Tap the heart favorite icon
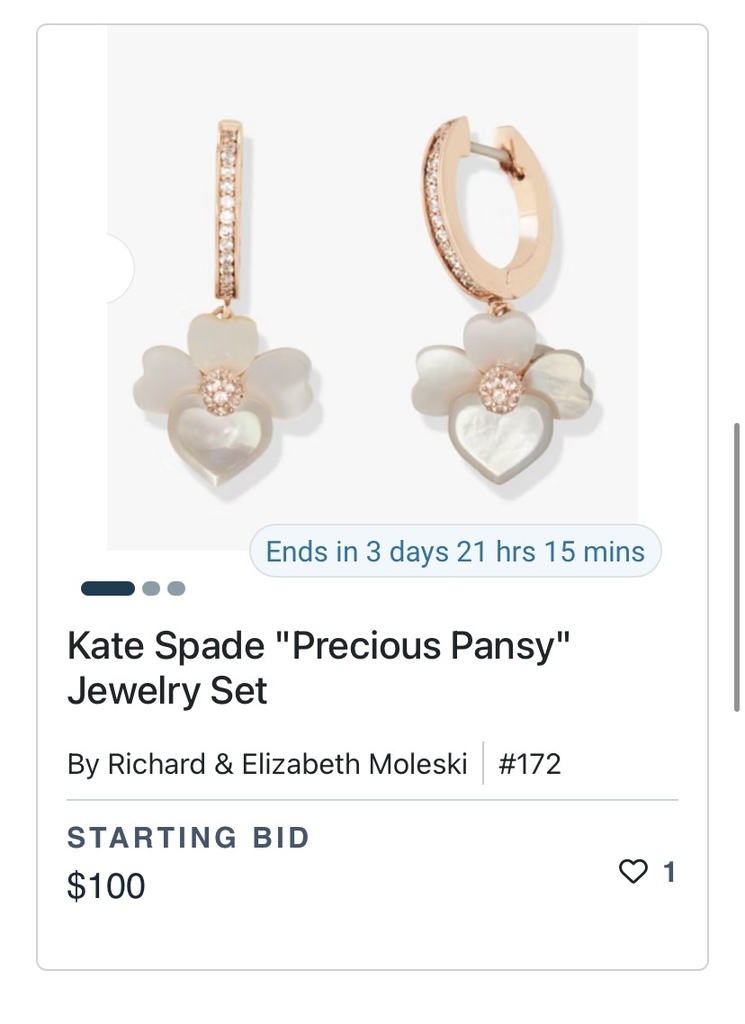The height and width of the screenshot is (1024, 745). point(633,872)
